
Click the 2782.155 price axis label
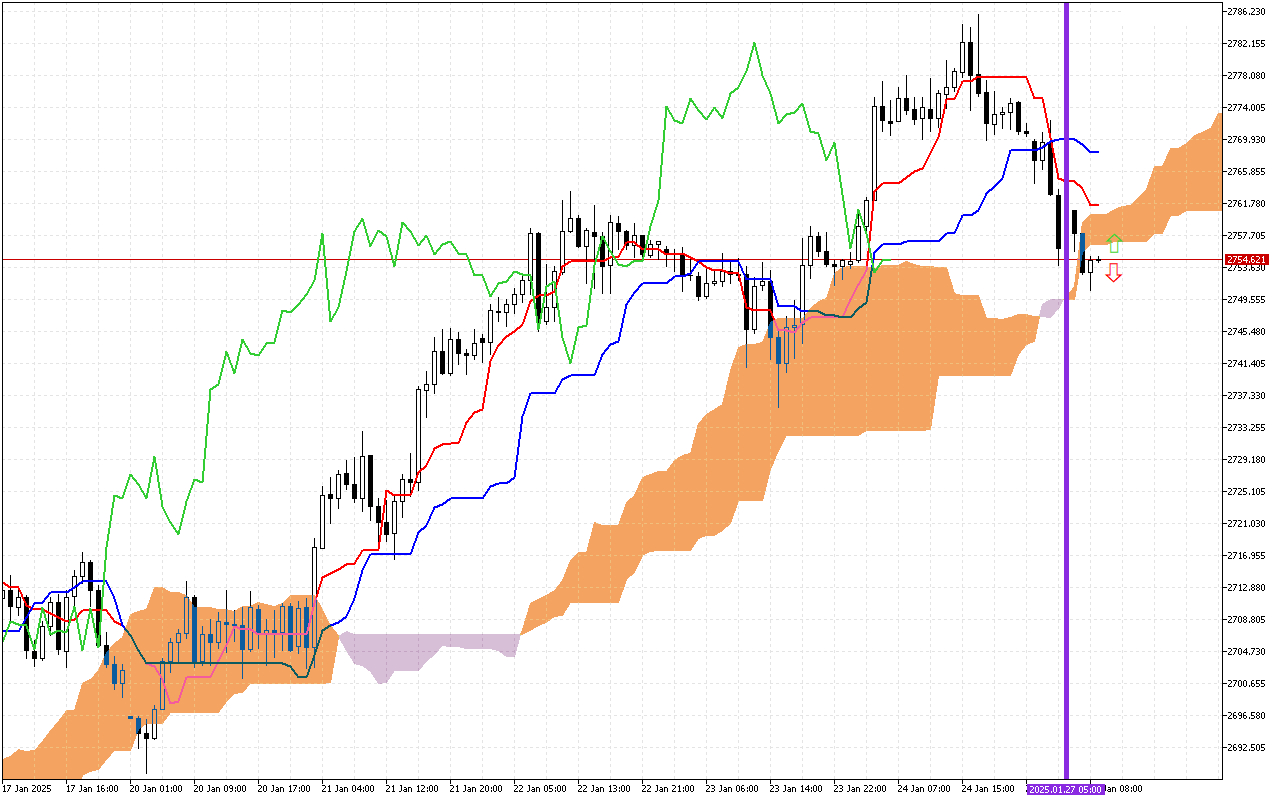pyautogui.click(x=1245, y=44)
